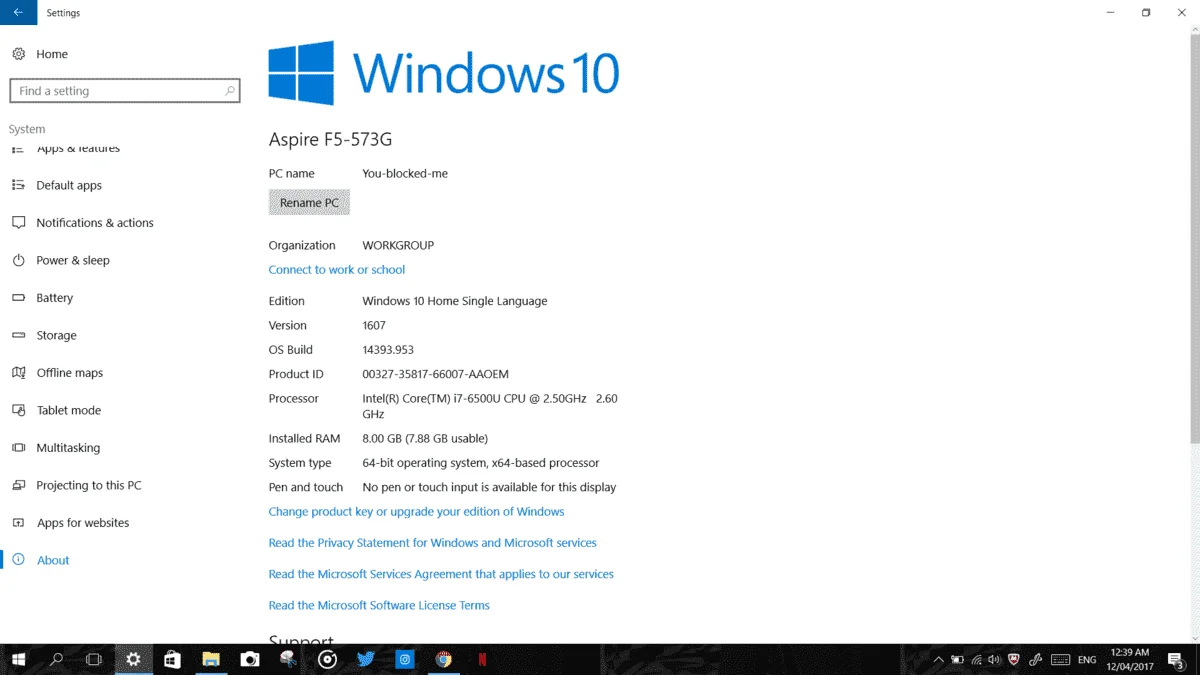
Task: Open Camera app from taskbar
Action: pyautogui.click(x=250, y=659)
